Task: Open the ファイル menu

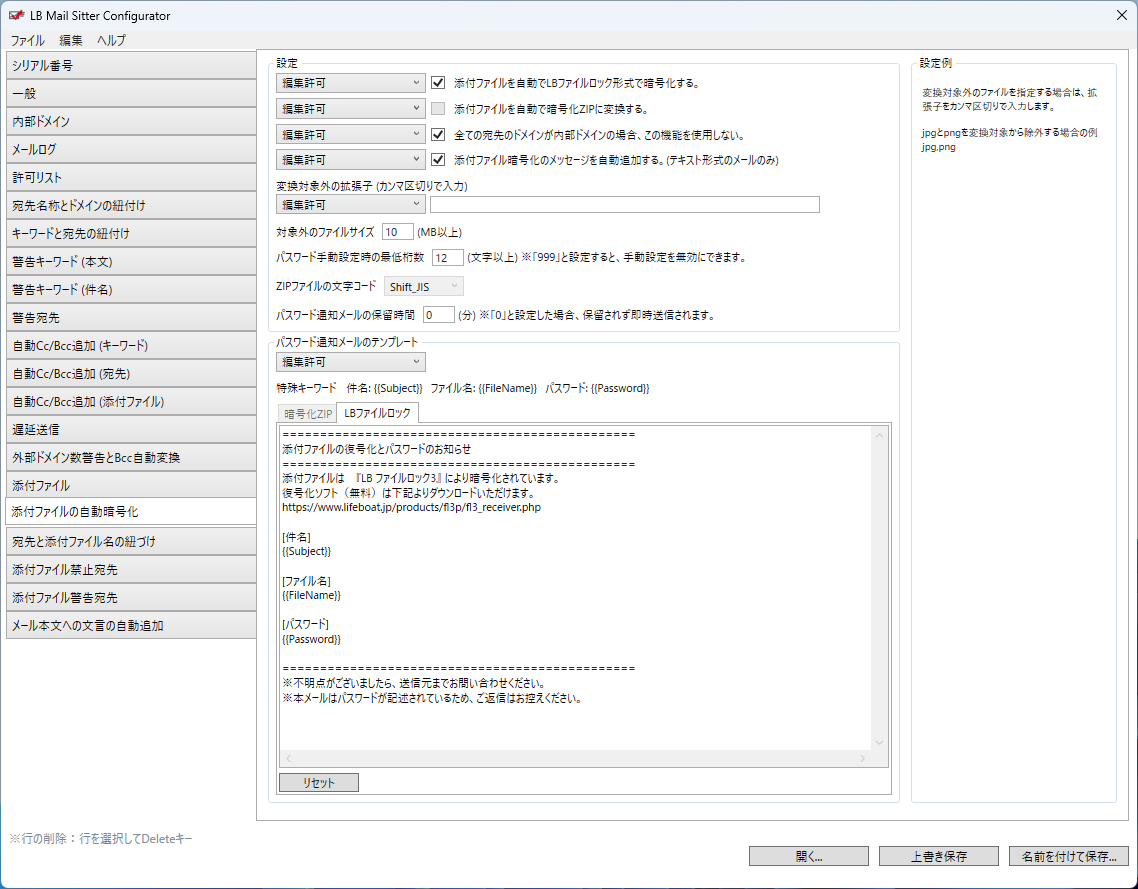Action: click(27, 41)
